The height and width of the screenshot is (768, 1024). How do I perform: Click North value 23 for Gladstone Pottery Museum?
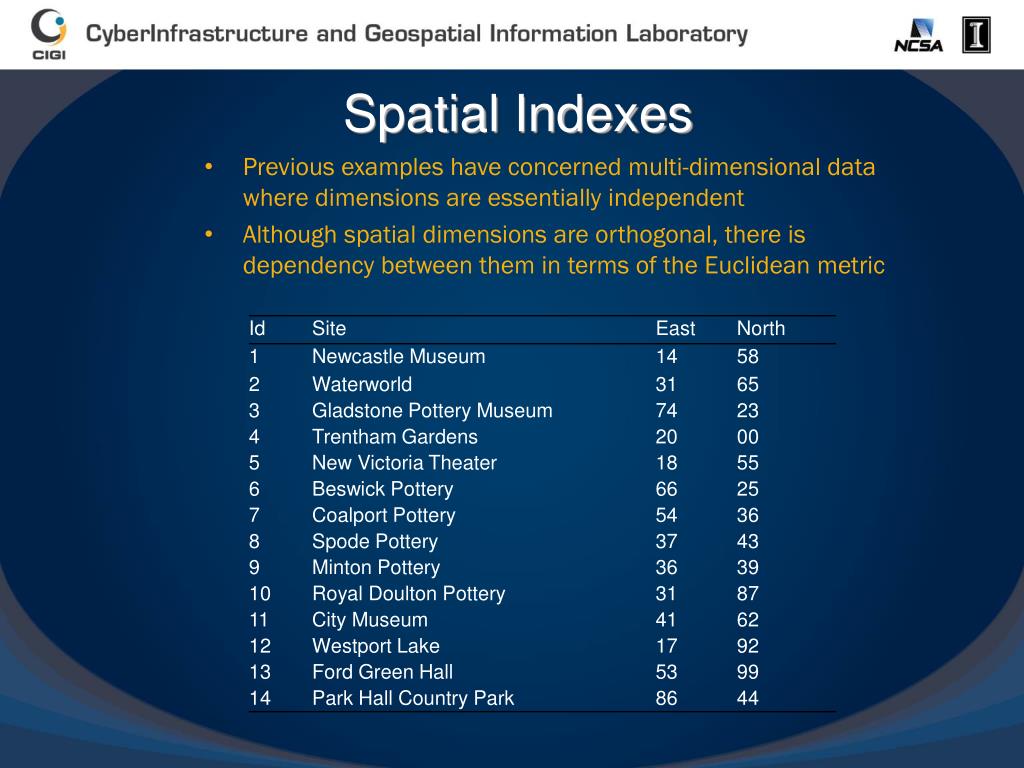tap(748, 411)
